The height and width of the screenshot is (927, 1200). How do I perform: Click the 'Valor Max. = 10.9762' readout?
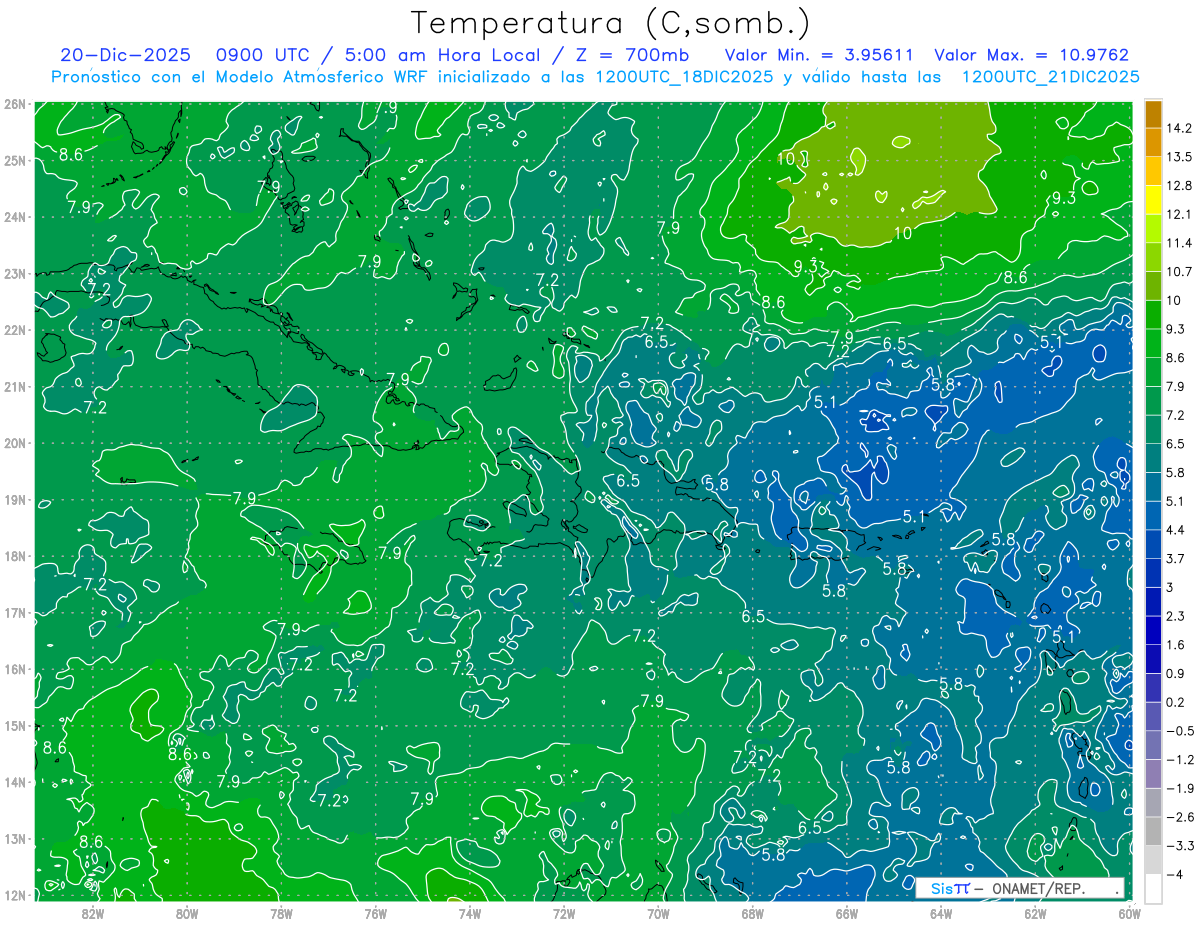tap(1031, 55)
